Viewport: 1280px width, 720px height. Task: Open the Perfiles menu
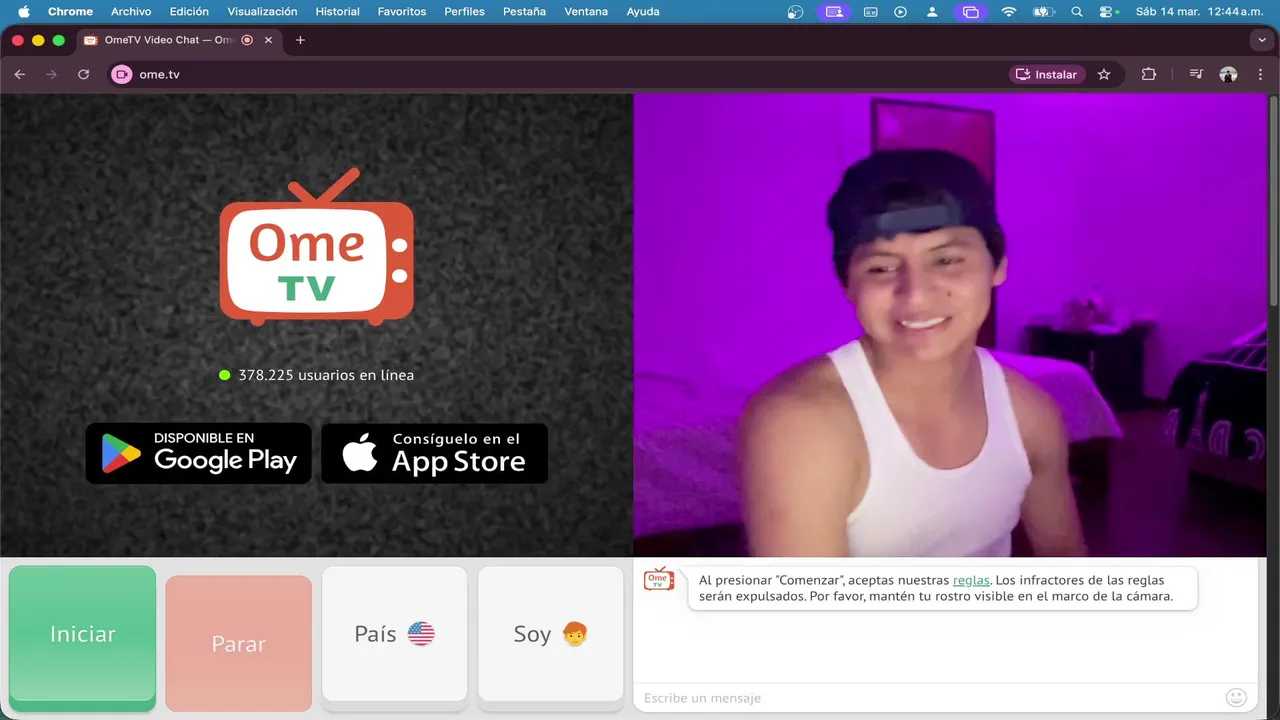[x=464, y=11]
